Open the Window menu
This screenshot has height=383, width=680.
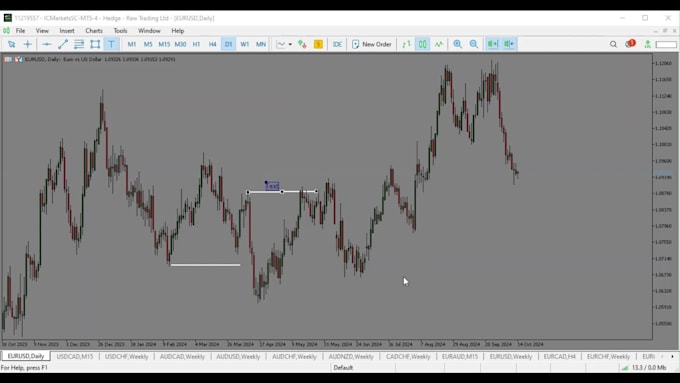point(149,31)
